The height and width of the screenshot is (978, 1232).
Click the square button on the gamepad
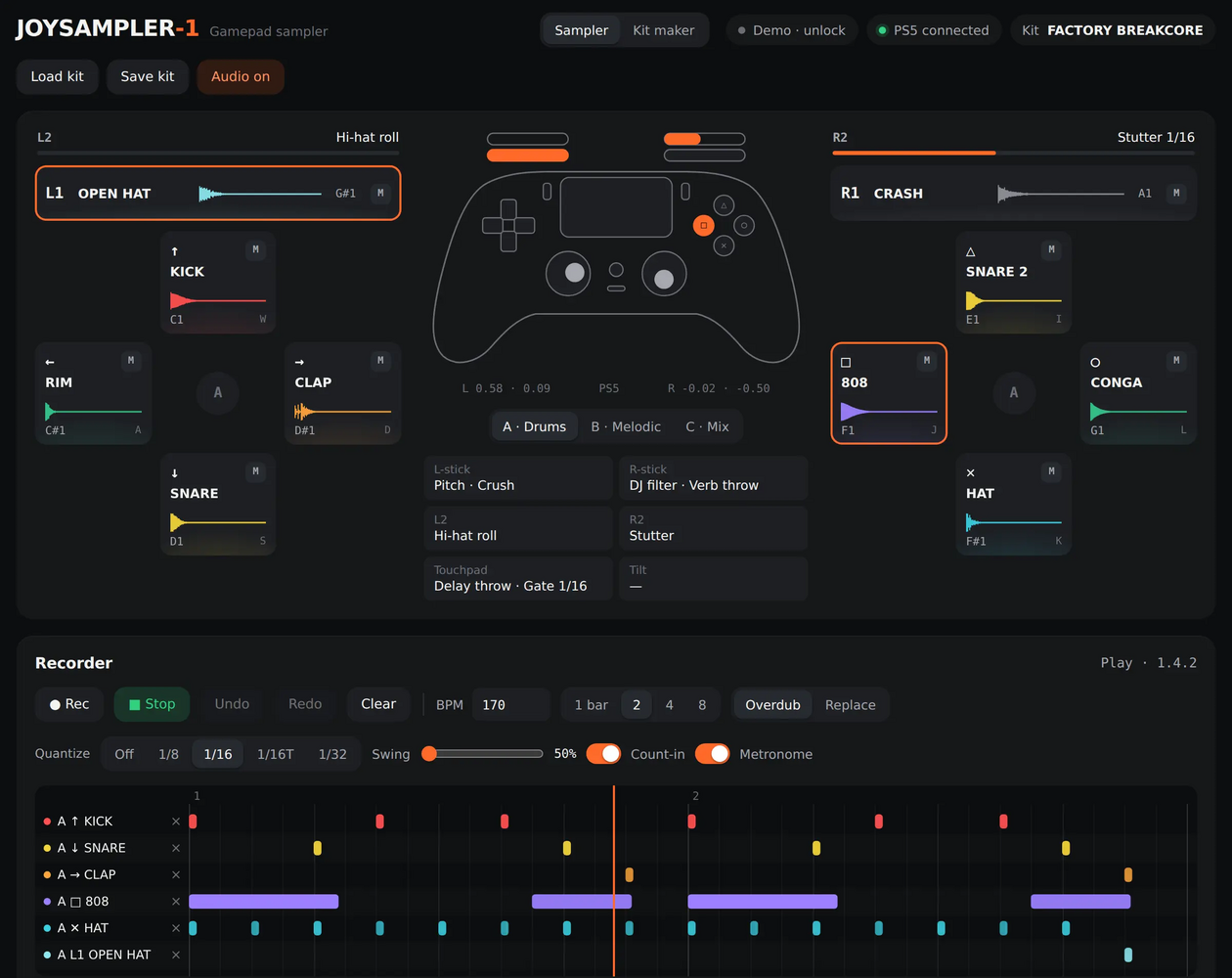(703, 226)
